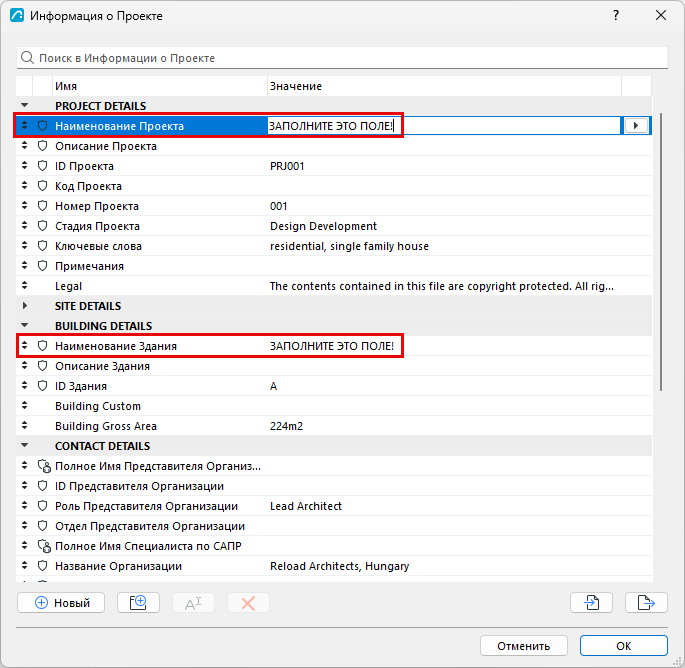Click the Design Development value
Screen dimensions: 685x668
click(323, 226)
